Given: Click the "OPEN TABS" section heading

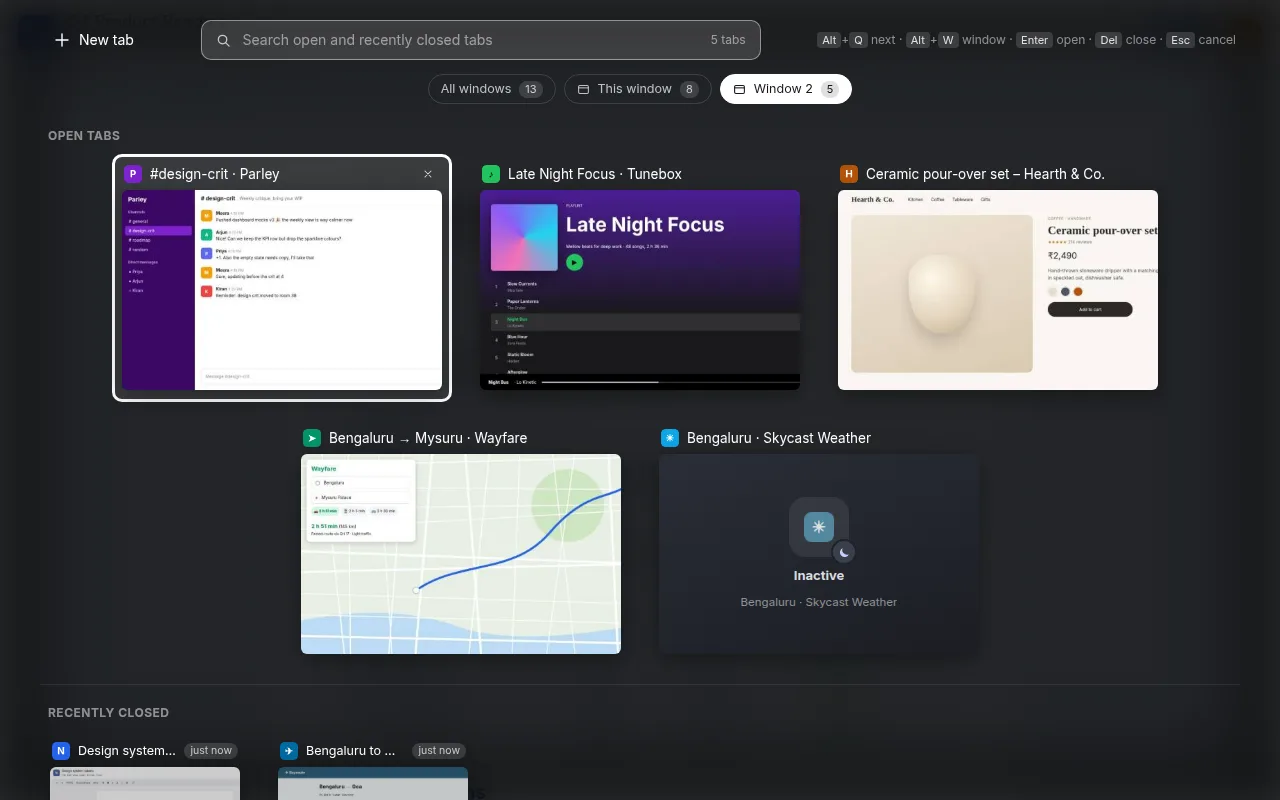Looking at the screenshot, I should coord(84,136).
